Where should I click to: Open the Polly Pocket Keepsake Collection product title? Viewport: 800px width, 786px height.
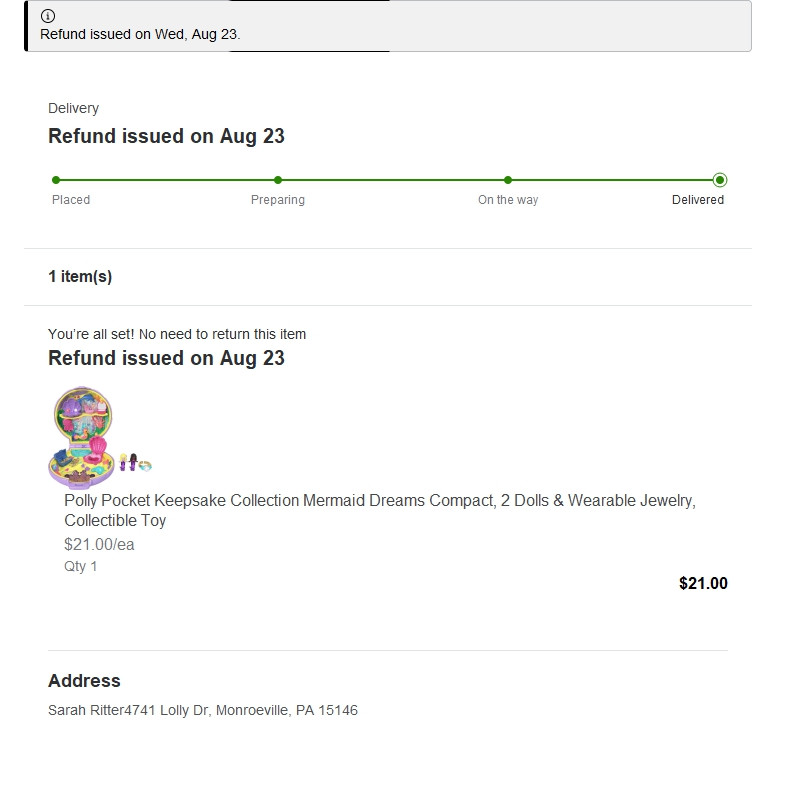pyautogui.click(x=380, y=510)
